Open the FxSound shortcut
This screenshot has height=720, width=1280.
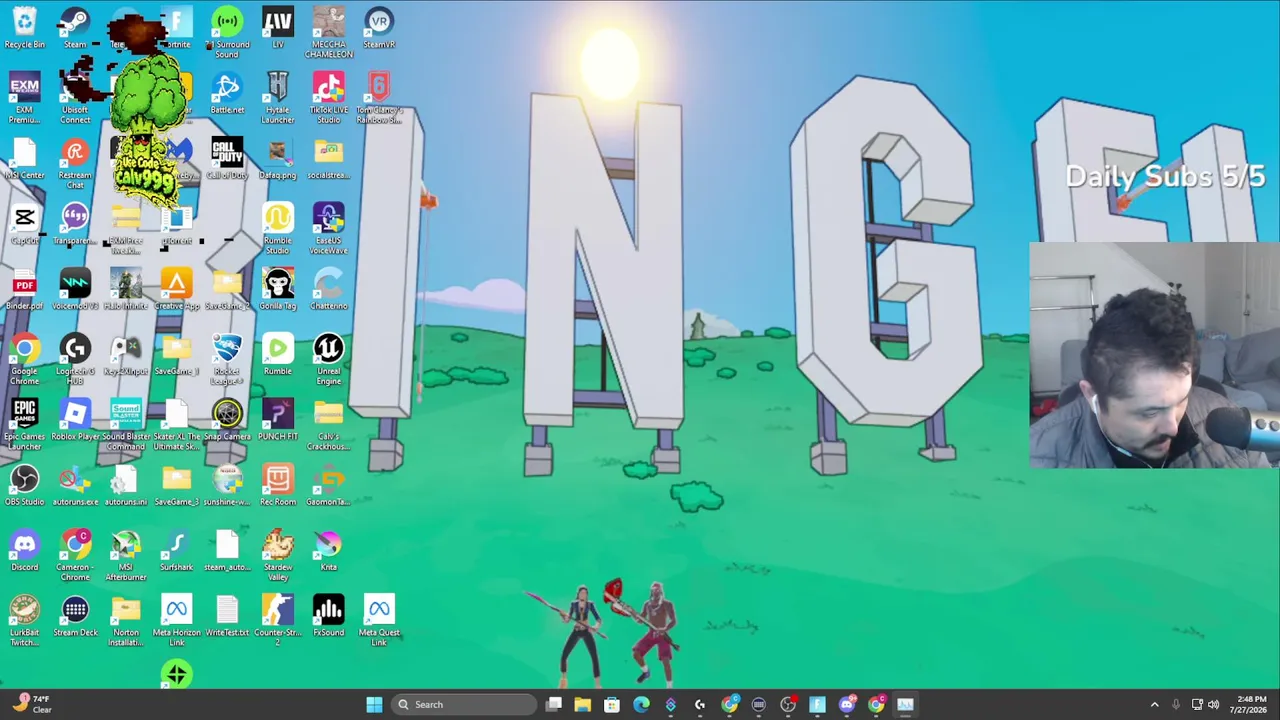329,616
